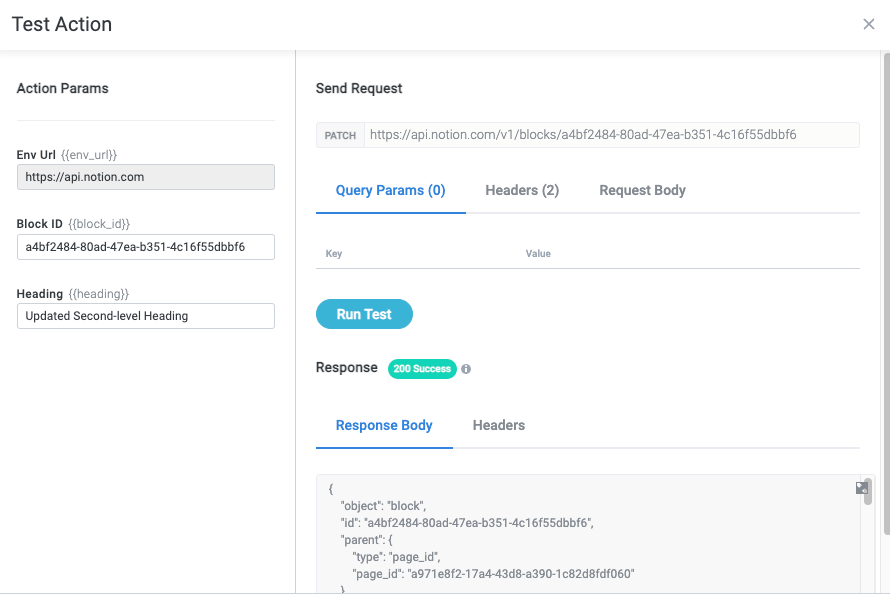The width and height of the screenshot is (890, 594).
Task: Click the Block ID input field
Action: click(146, 247)
